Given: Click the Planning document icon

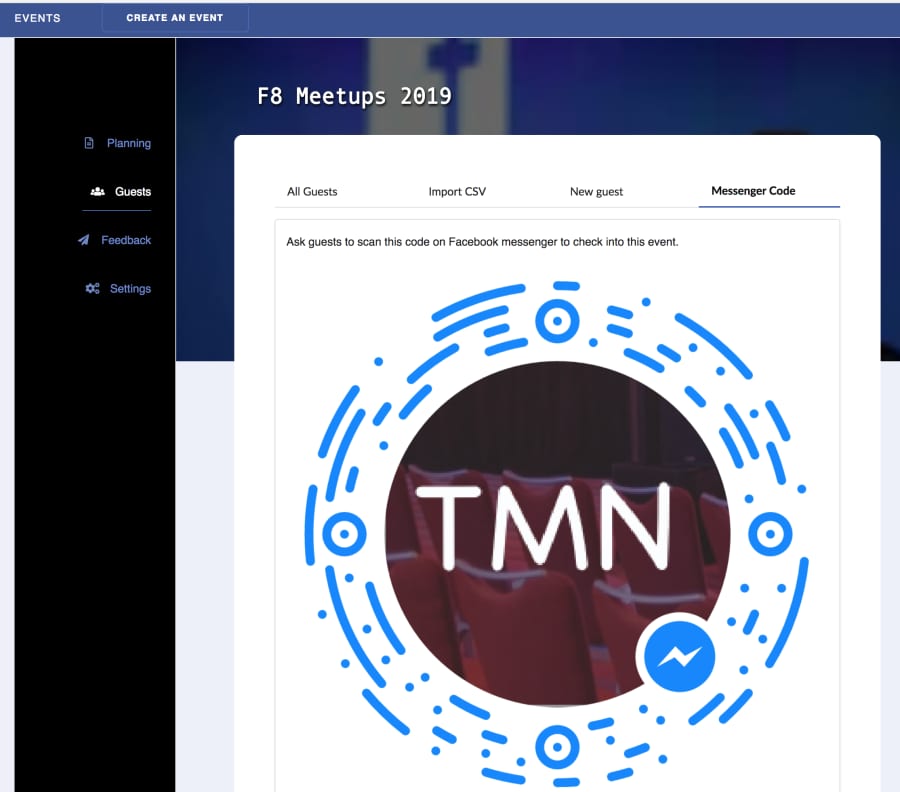Looking at the screenshot, I should pos(89,143).
